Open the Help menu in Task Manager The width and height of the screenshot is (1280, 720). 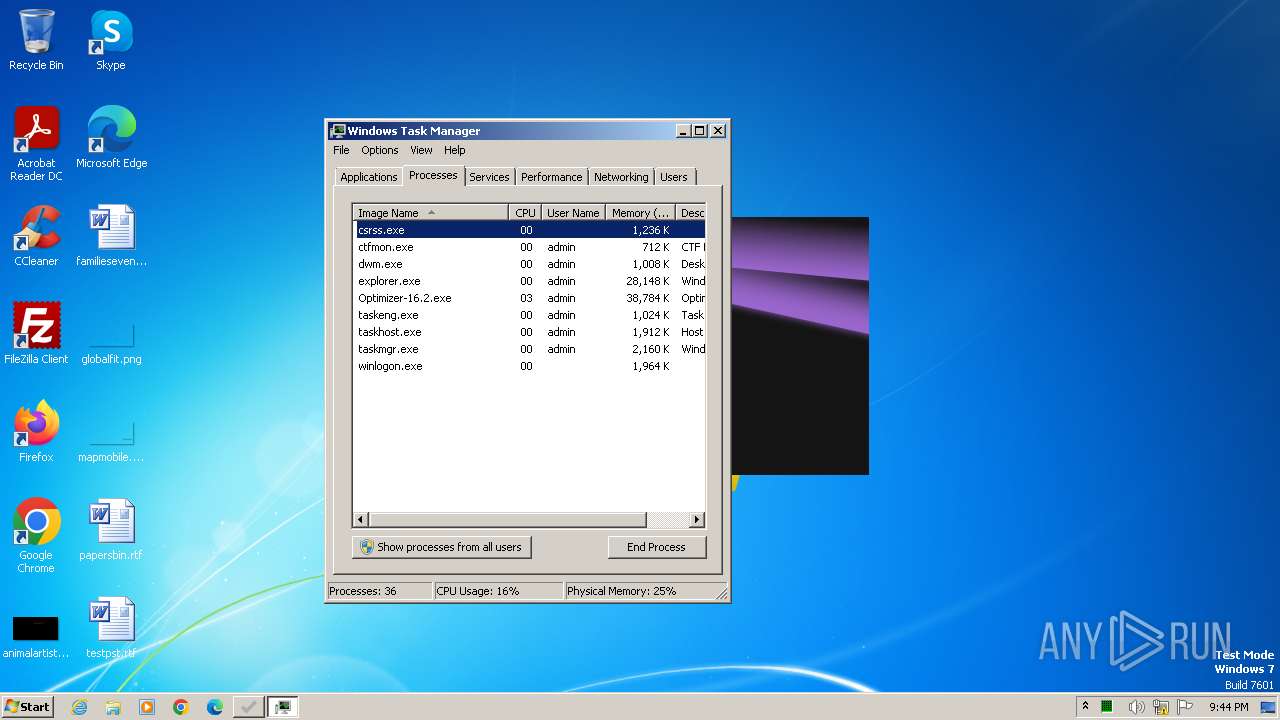tap(455, 150)
